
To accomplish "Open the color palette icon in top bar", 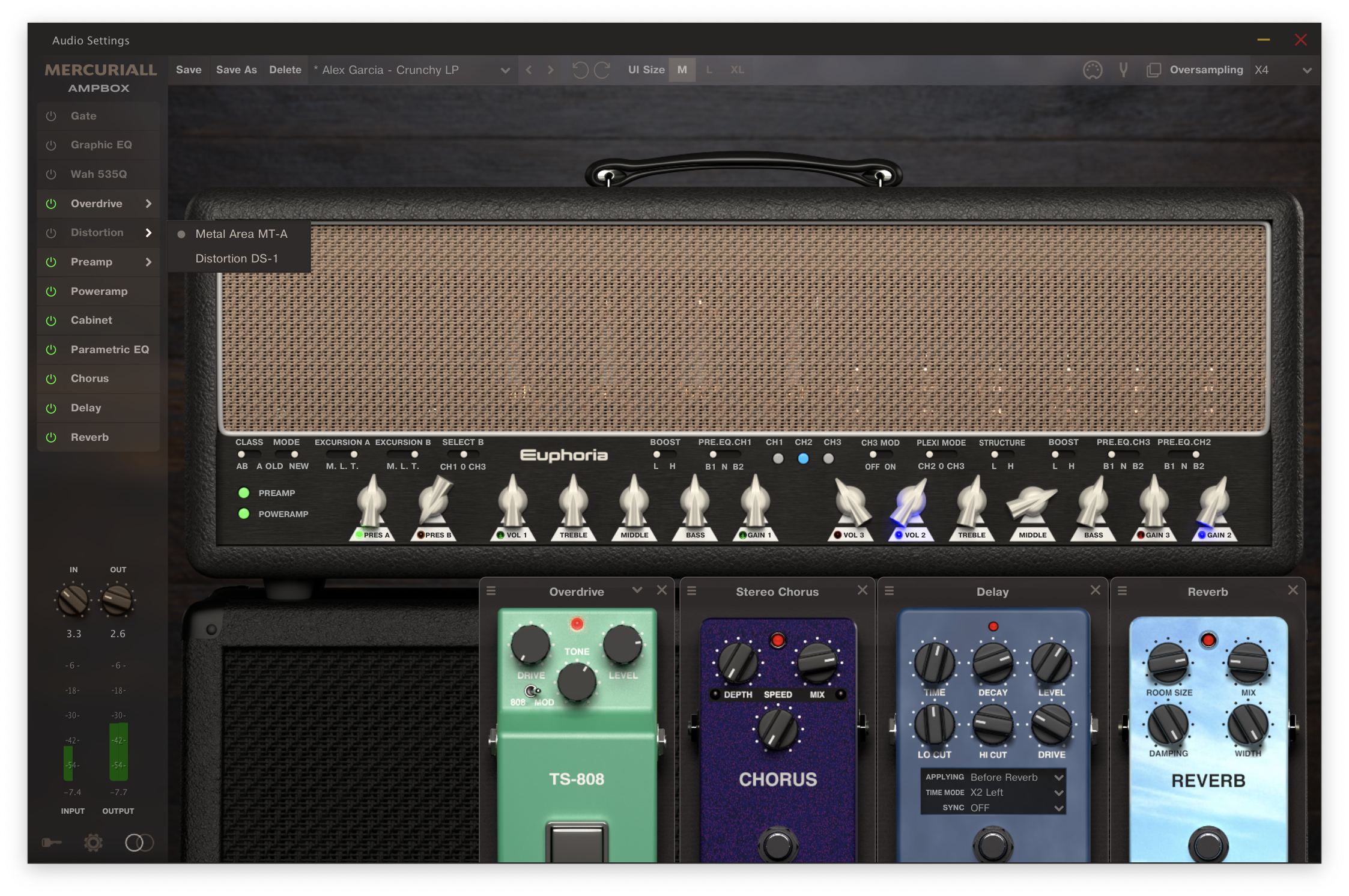I will (x=1093, y=70).
